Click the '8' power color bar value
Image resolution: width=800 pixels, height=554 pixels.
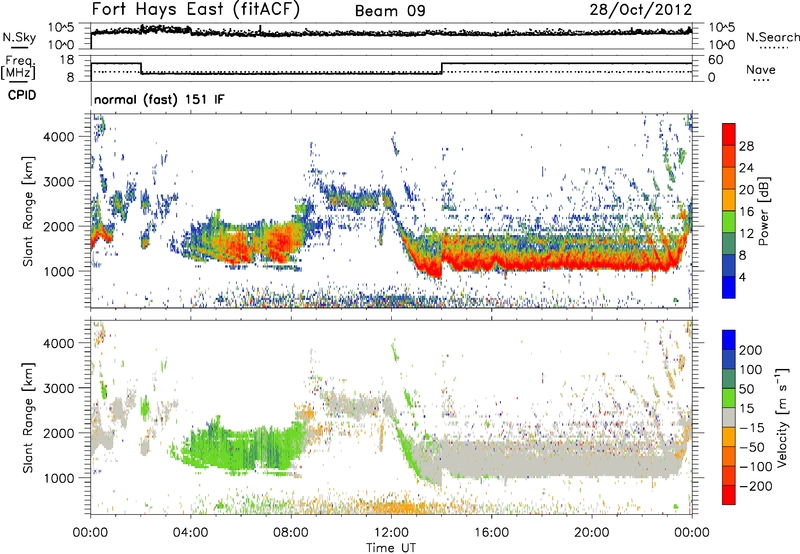[x=742, y=256]
